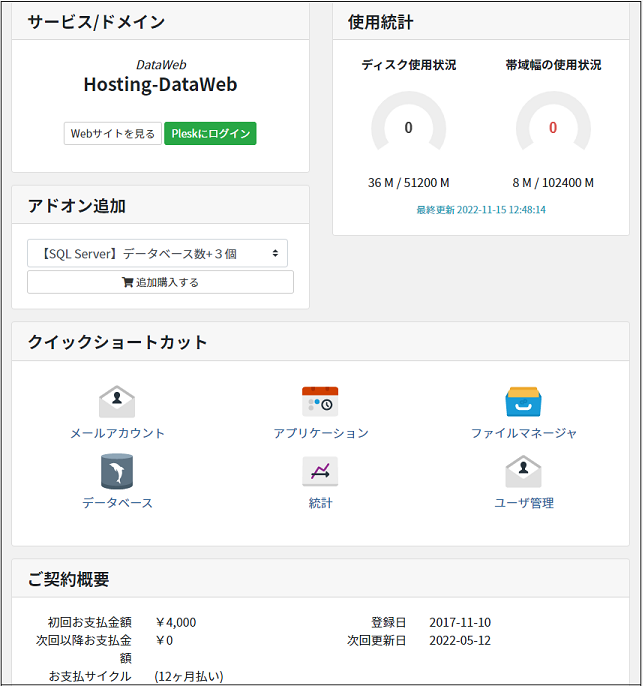The width and height of the screenshot is (643, 686).
Task: Click the green Pleskにログイン button
Action: coord(210,133)
